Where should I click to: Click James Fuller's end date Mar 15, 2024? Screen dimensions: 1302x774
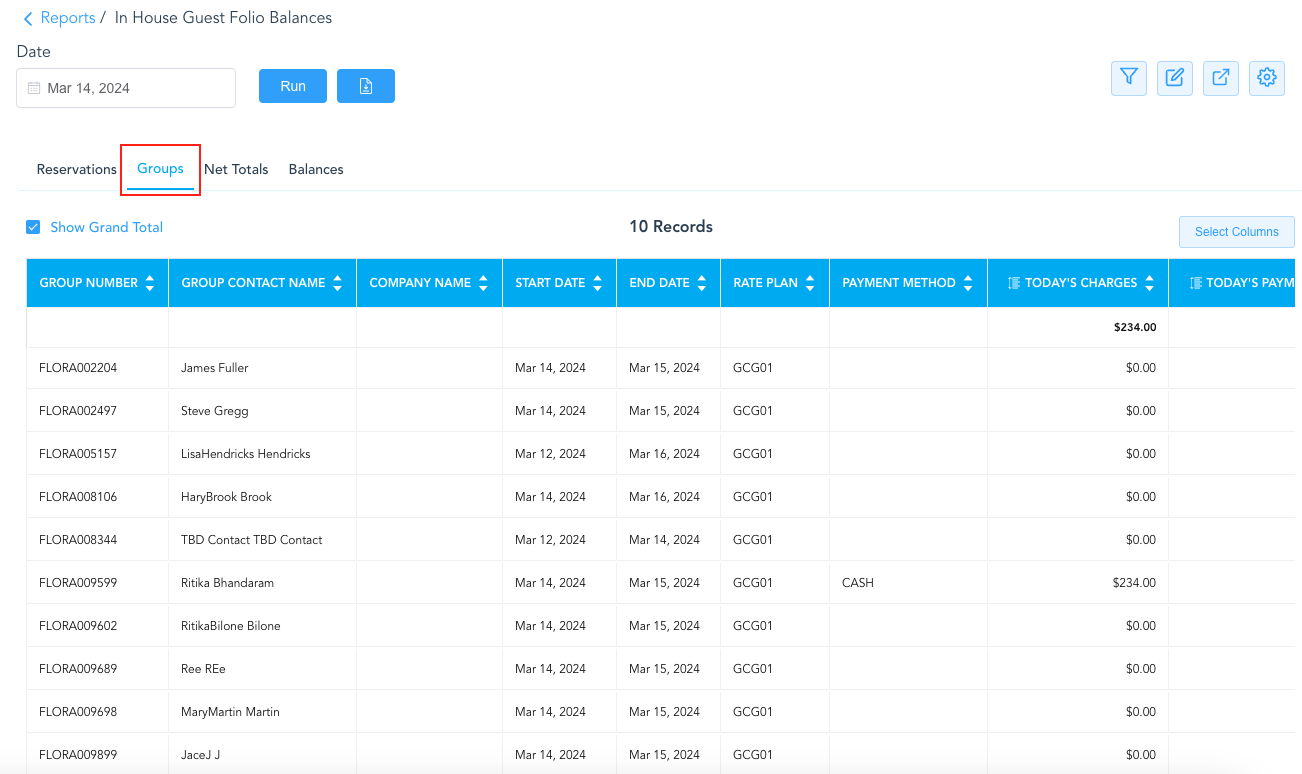pyautogui.click(x=664, y=368)
